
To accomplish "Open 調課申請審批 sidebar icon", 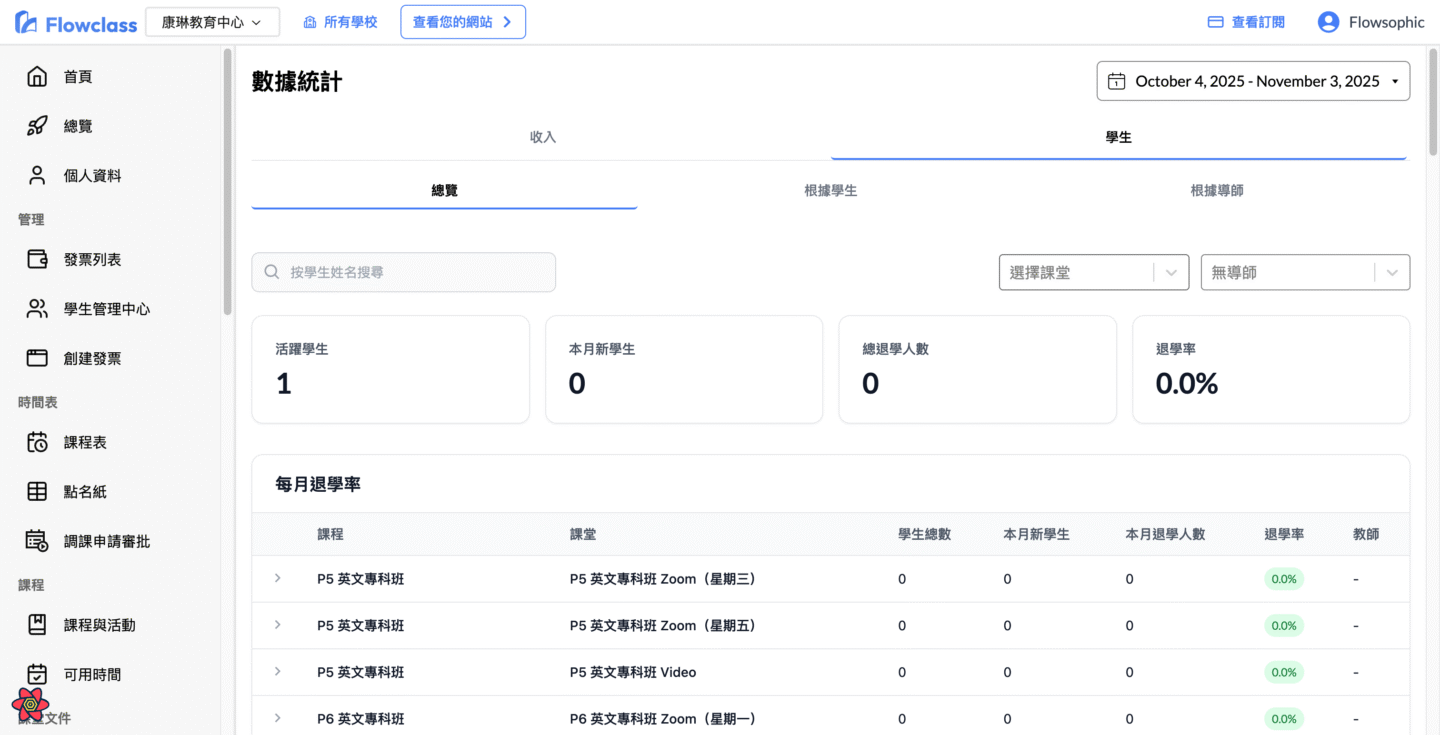I will pos(37,541).
